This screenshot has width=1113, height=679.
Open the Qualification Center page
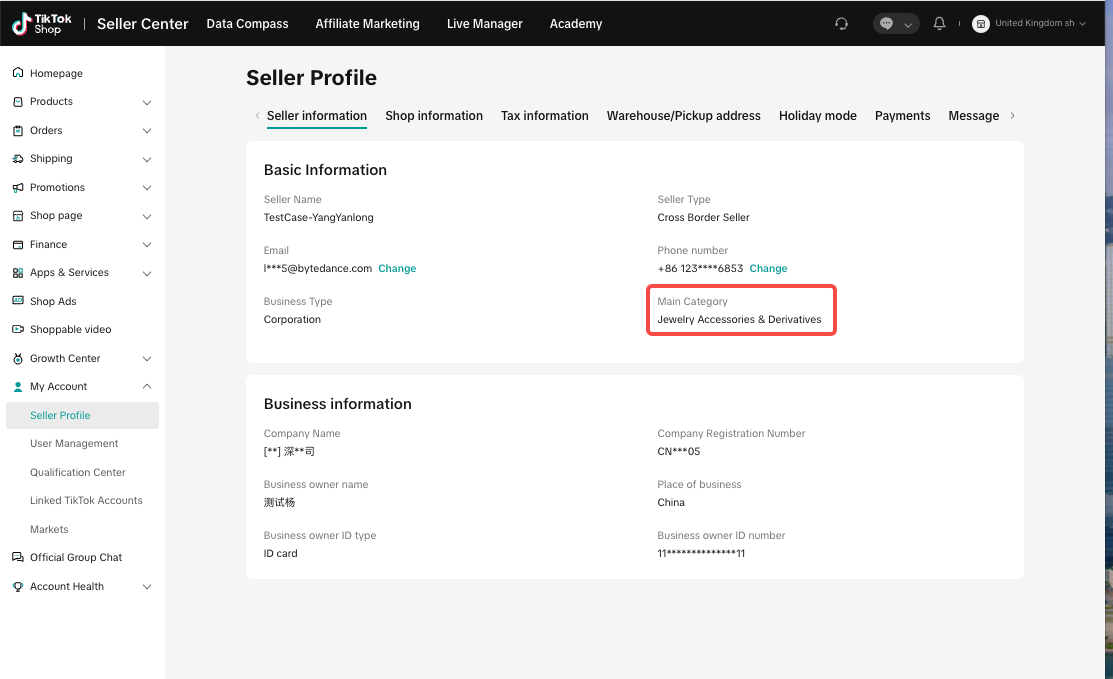pyautogui.click(x=78, y=473)
